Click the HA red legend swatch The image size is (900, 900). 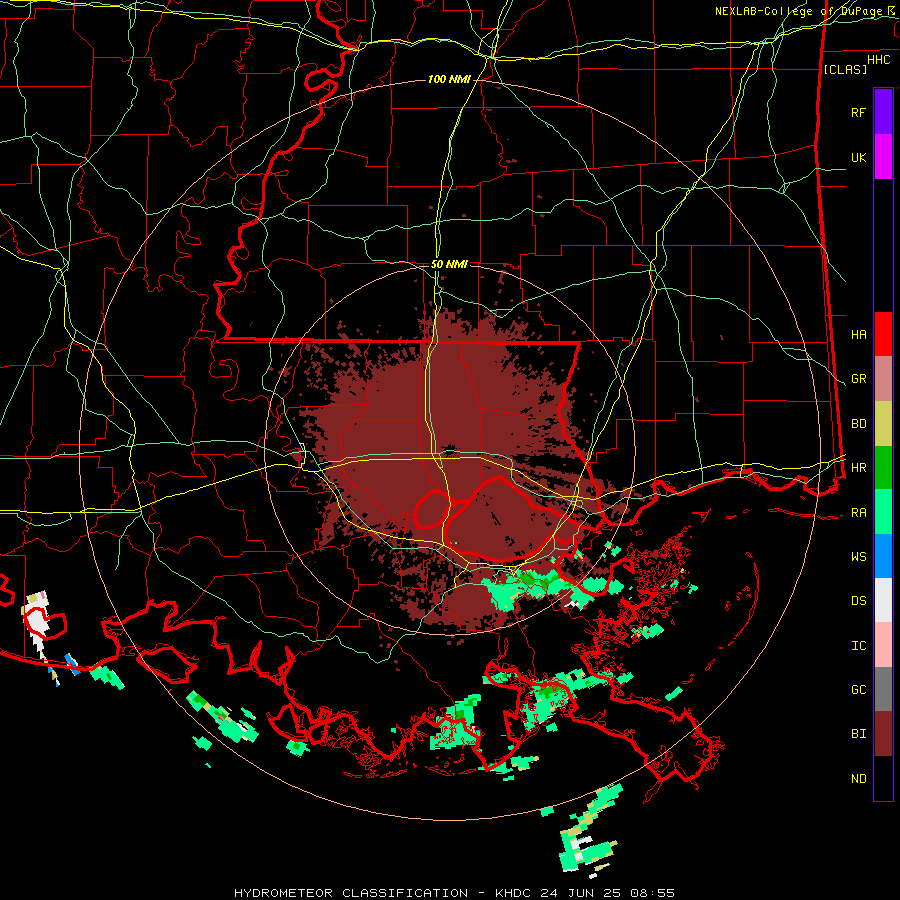(883, 334)
